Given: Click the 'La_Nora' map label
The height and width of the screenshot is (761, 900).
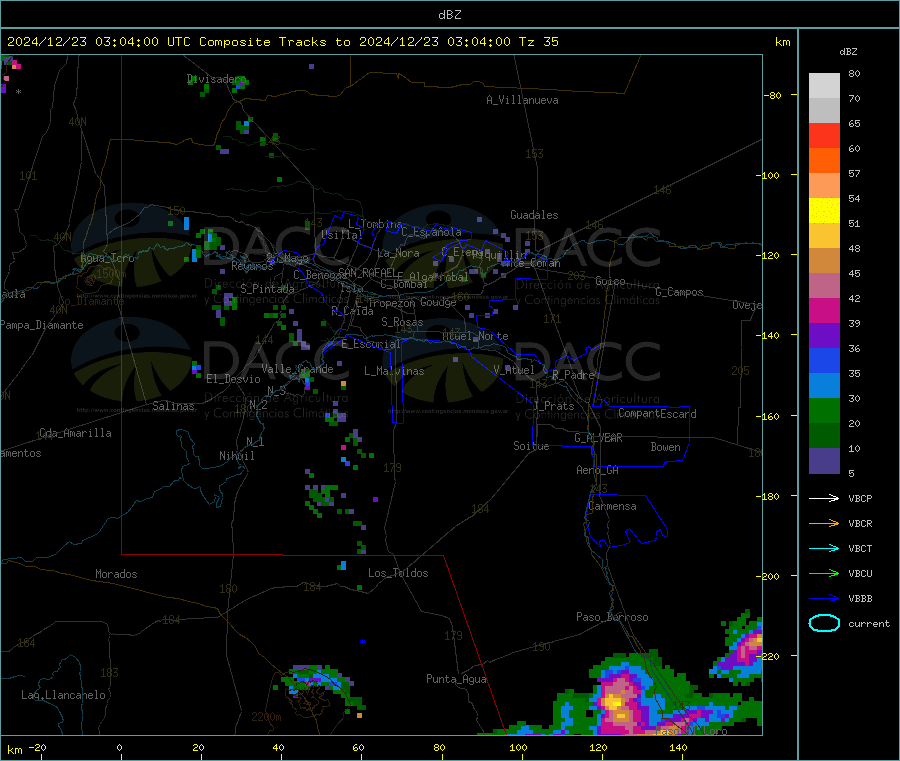Looking at the screenshot, I should coord(398,253).
